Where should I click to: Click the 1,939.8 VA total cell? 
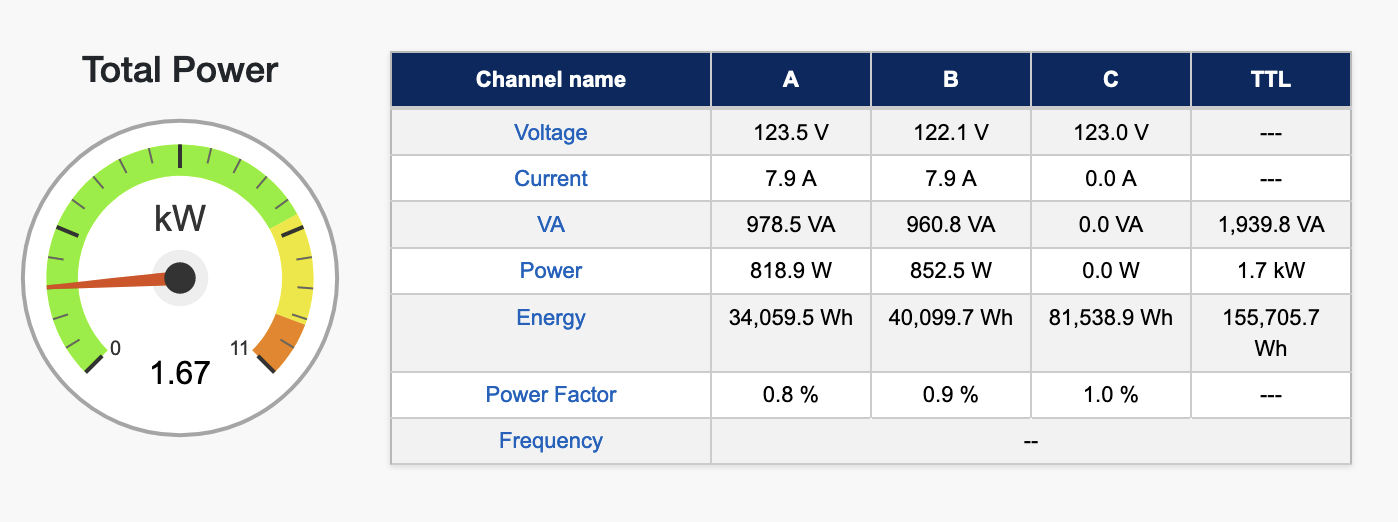click(1270, 225)
